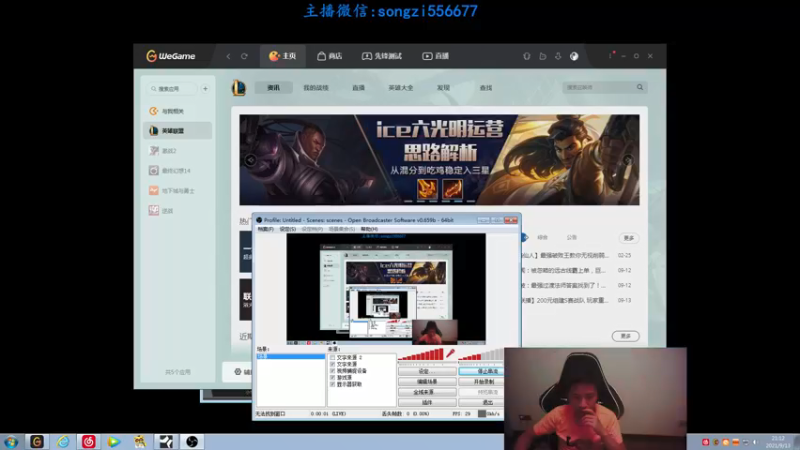800x450 pixels.
Task: Add an application with the plus button
Action: [205, 89]
